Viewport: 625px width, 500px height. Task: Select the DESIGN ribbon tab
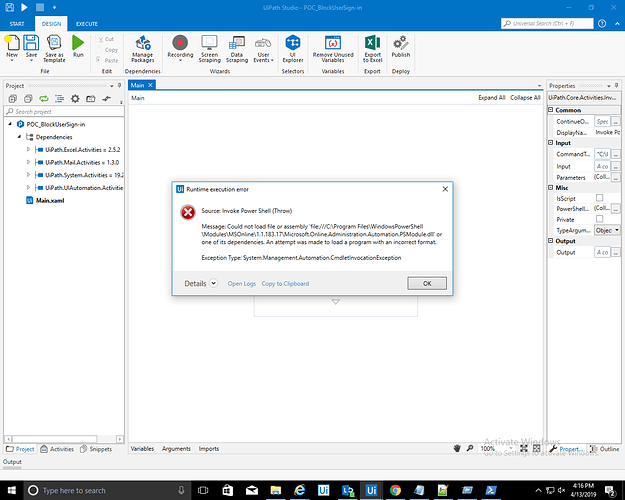(x=51, y=24)
